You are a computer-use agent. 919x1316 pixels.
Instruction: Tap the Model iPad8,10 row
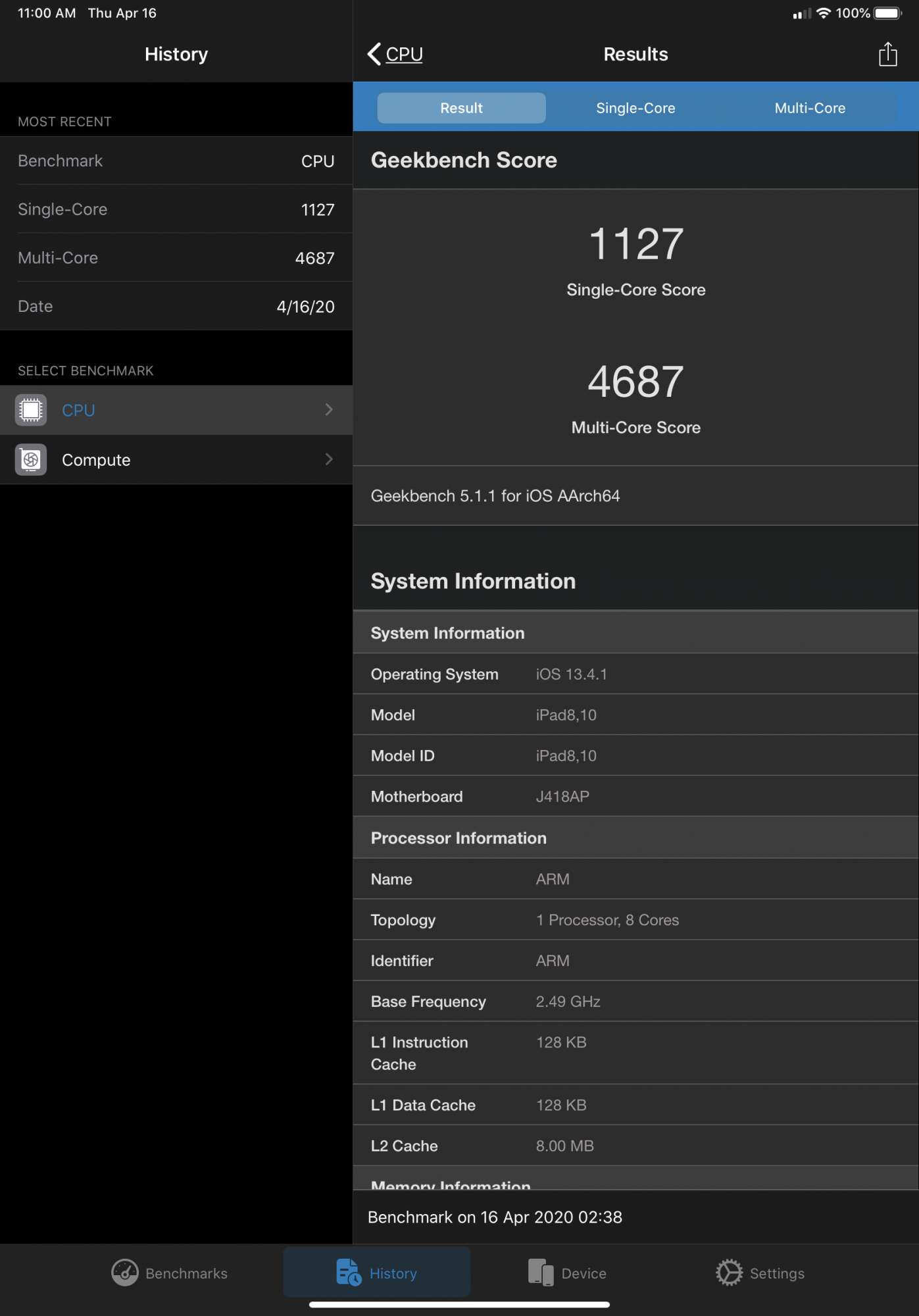click(x=635, y=715)
